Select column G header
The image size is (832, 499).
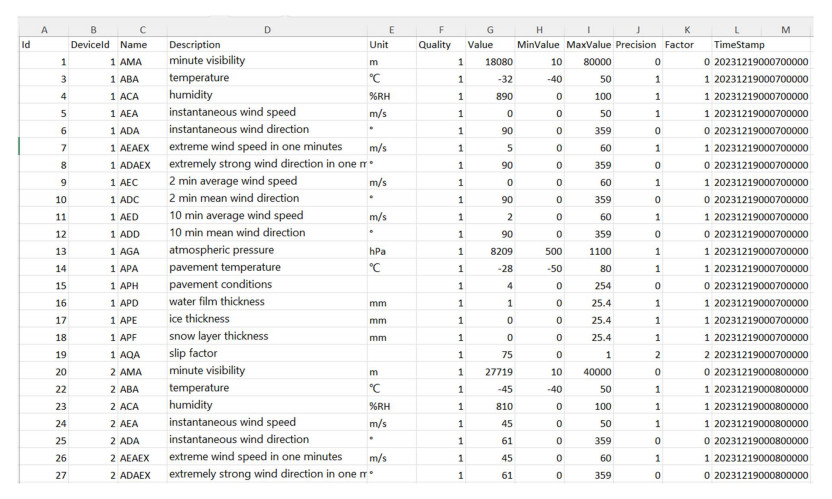point(489,29)
